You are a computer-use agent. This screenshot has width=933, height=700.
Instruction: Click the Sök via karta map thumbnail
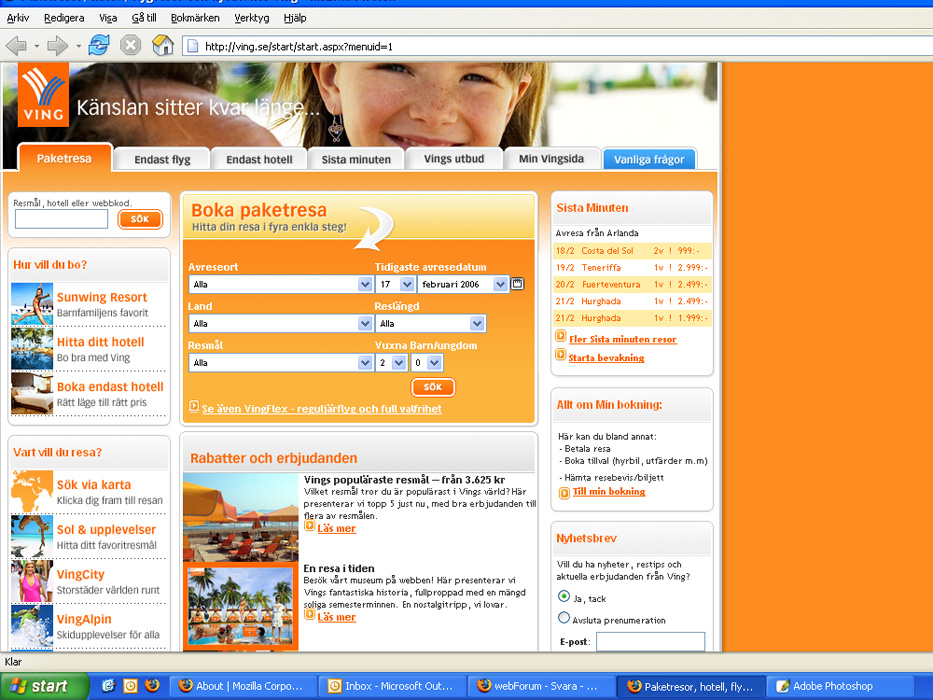[x=32, y=492]
